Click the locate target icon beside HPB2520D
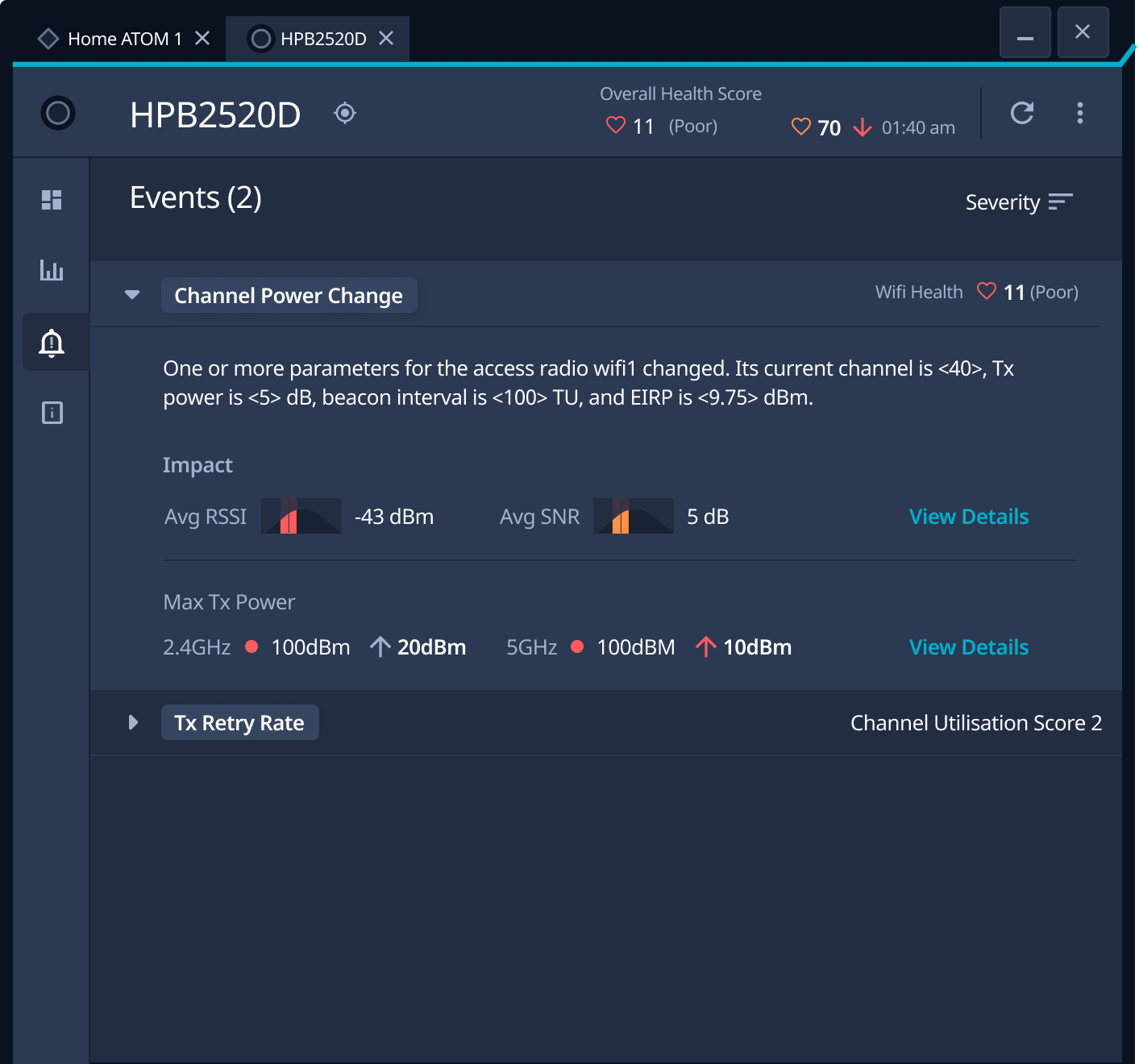The width and height of the screenshot is (1139, 1064). coord(345,113)
